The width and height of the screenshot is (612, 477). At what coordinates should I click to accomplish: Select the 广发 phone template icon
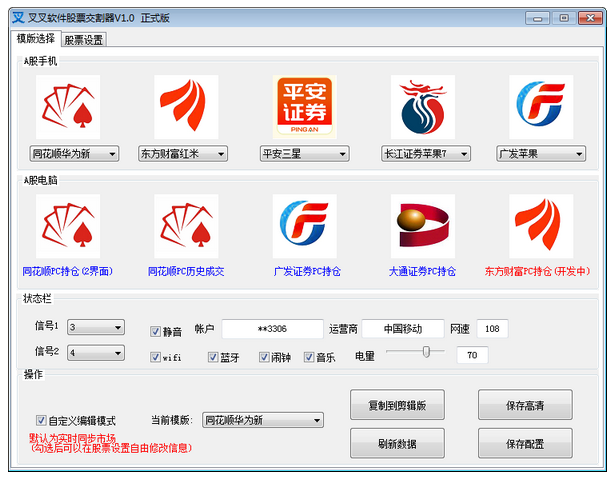(541, 107)
